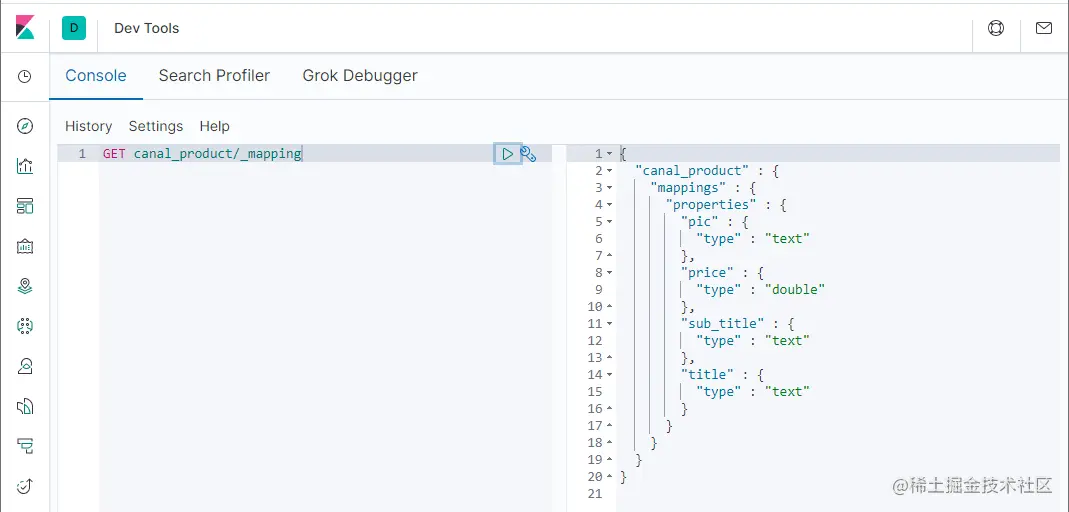1069x512 pixels.
Task: Open the Dashboard icon in sidebar
Action: pos(25,206)
